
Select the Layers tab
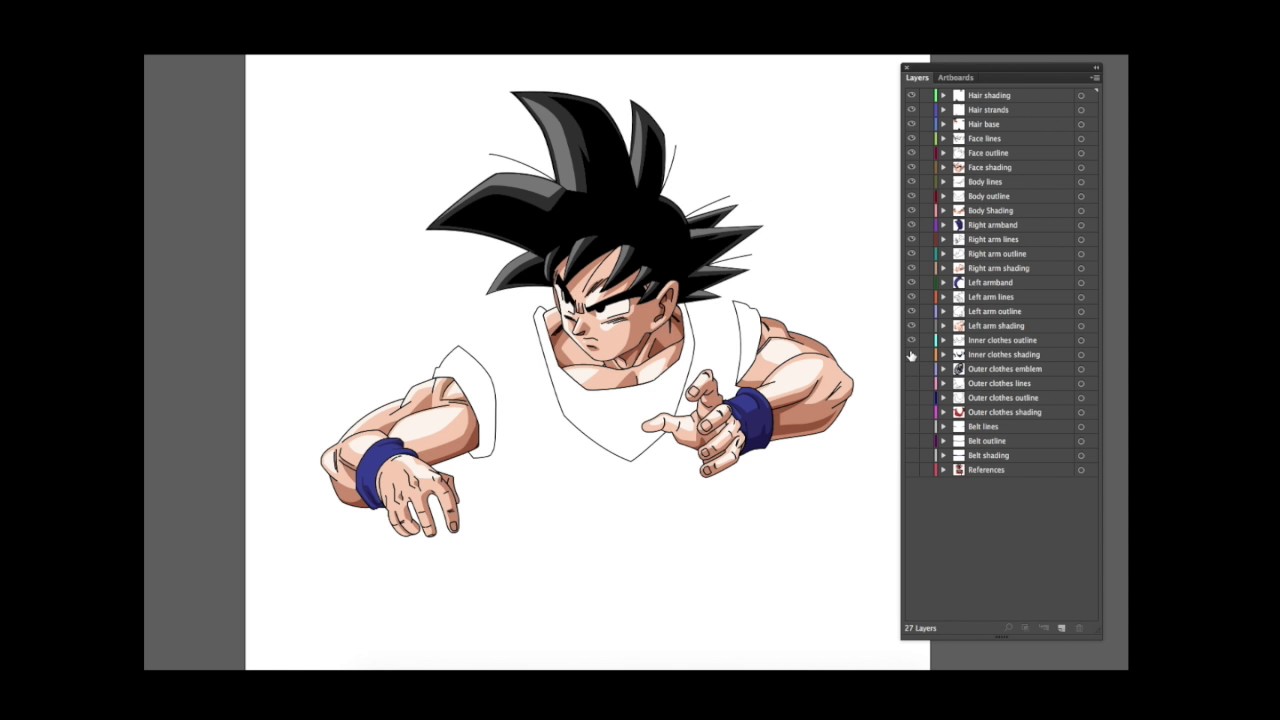click(x=917, y=78)
